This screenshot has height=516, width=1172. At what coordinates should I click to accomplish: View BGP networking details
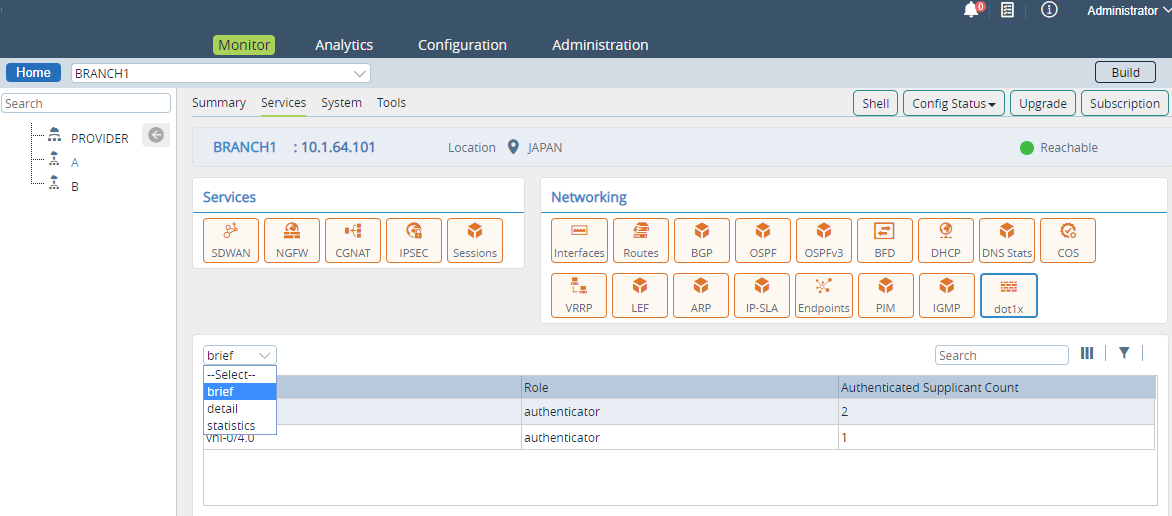point(702,240)
